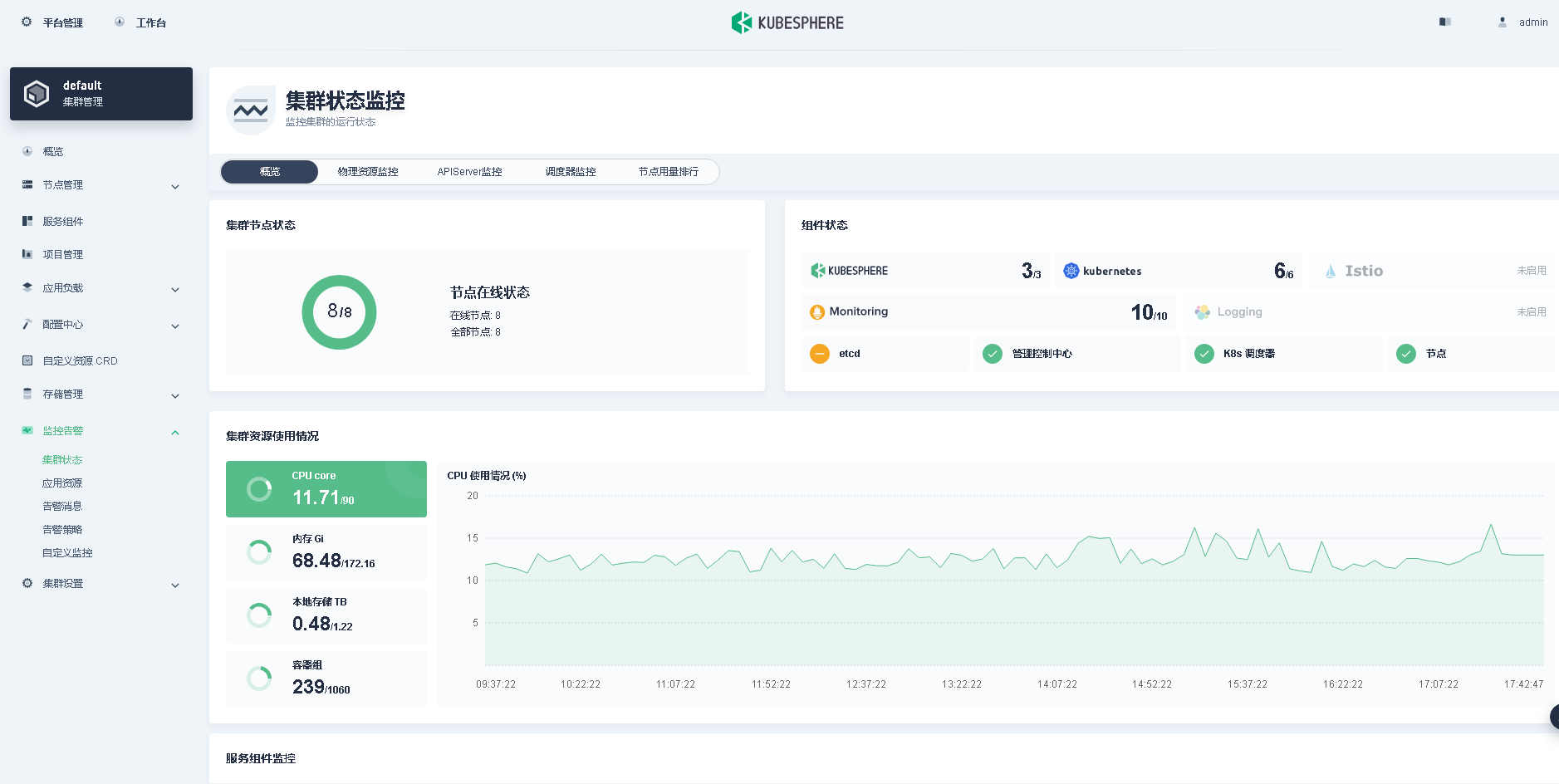Select the 内存 Gi 68.48 card
Viewport: 1559px width, 784px height.
pos(326,552)
